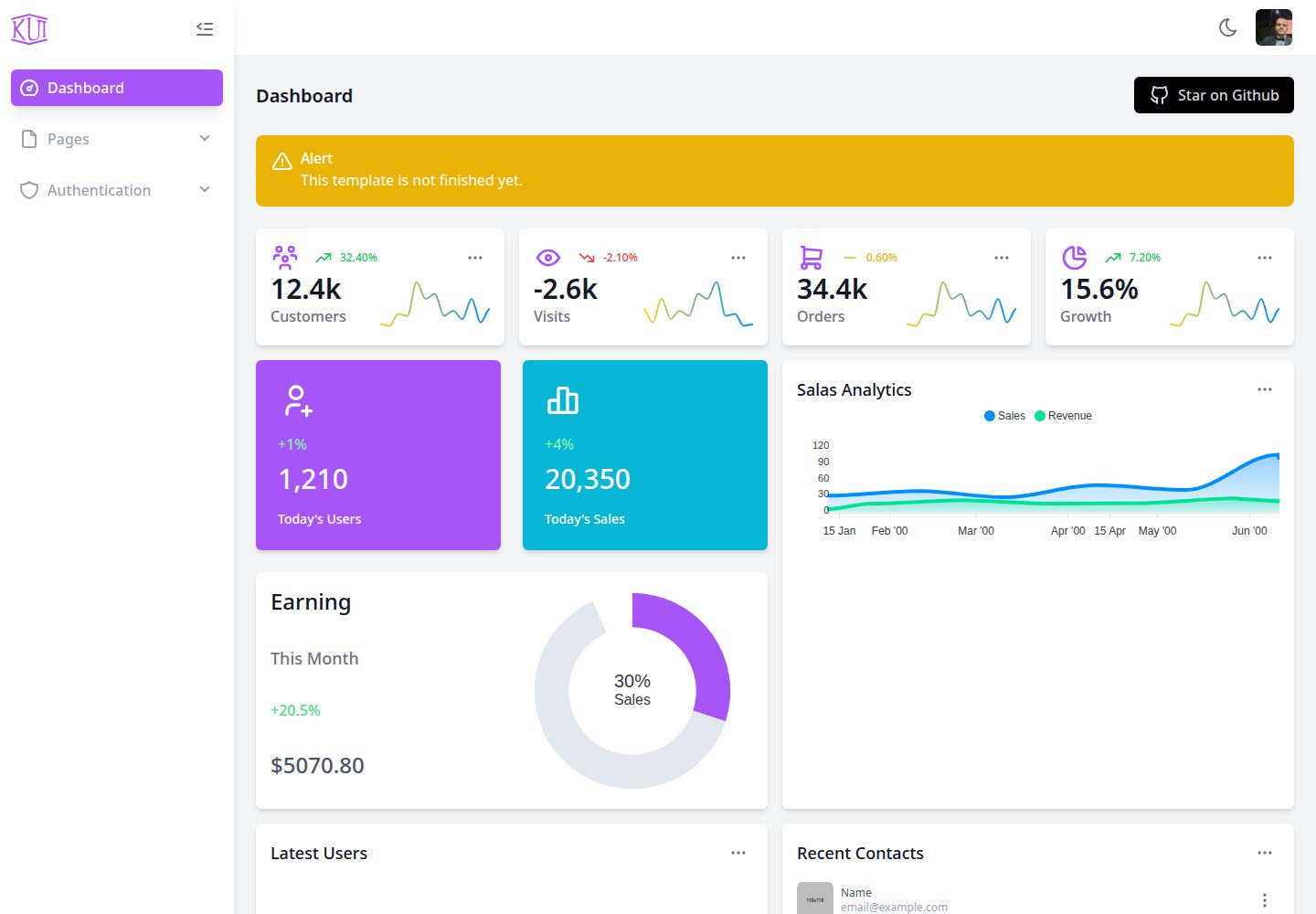Click the contact avatar placeholder thumbnail
Image resolution: width=1316 pixels, height=914 pixels.
pos(815,898)
